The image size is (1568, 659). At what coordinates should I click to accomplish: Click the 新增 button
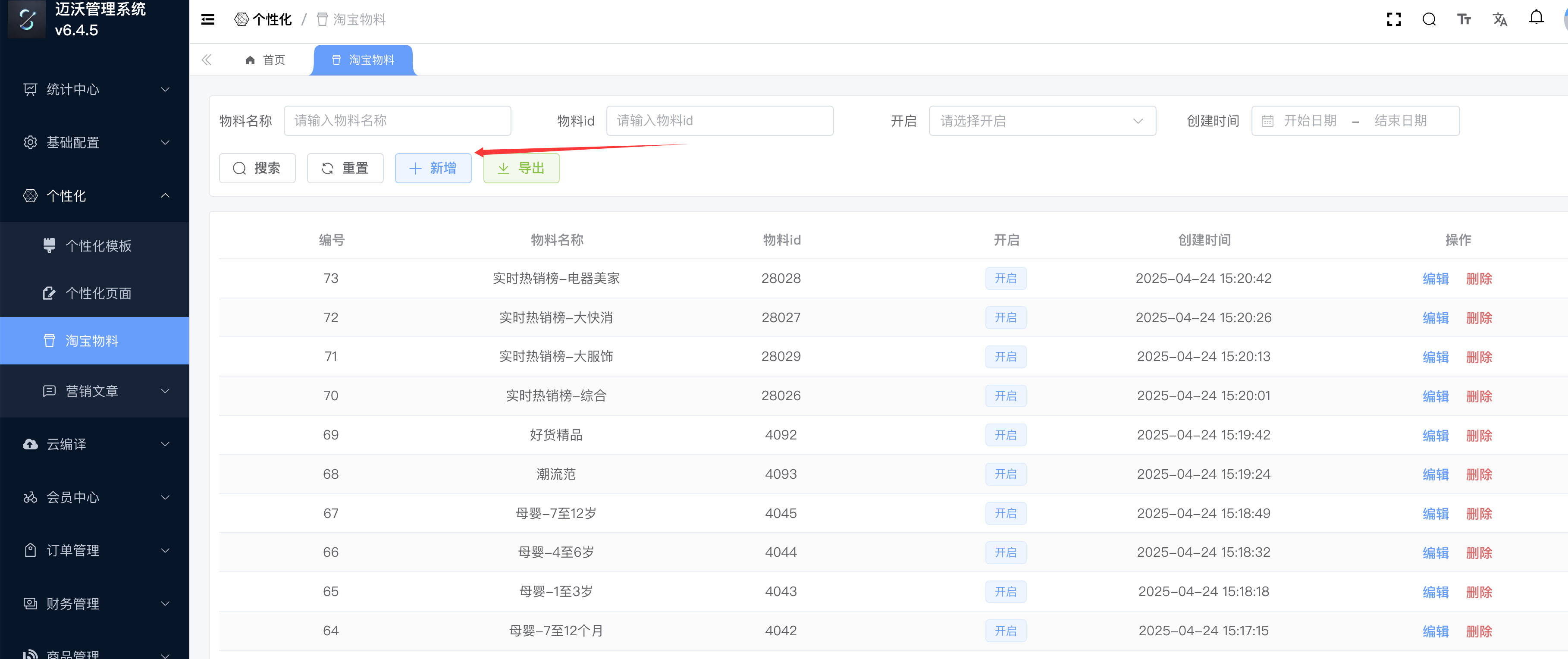click(433, 168)
